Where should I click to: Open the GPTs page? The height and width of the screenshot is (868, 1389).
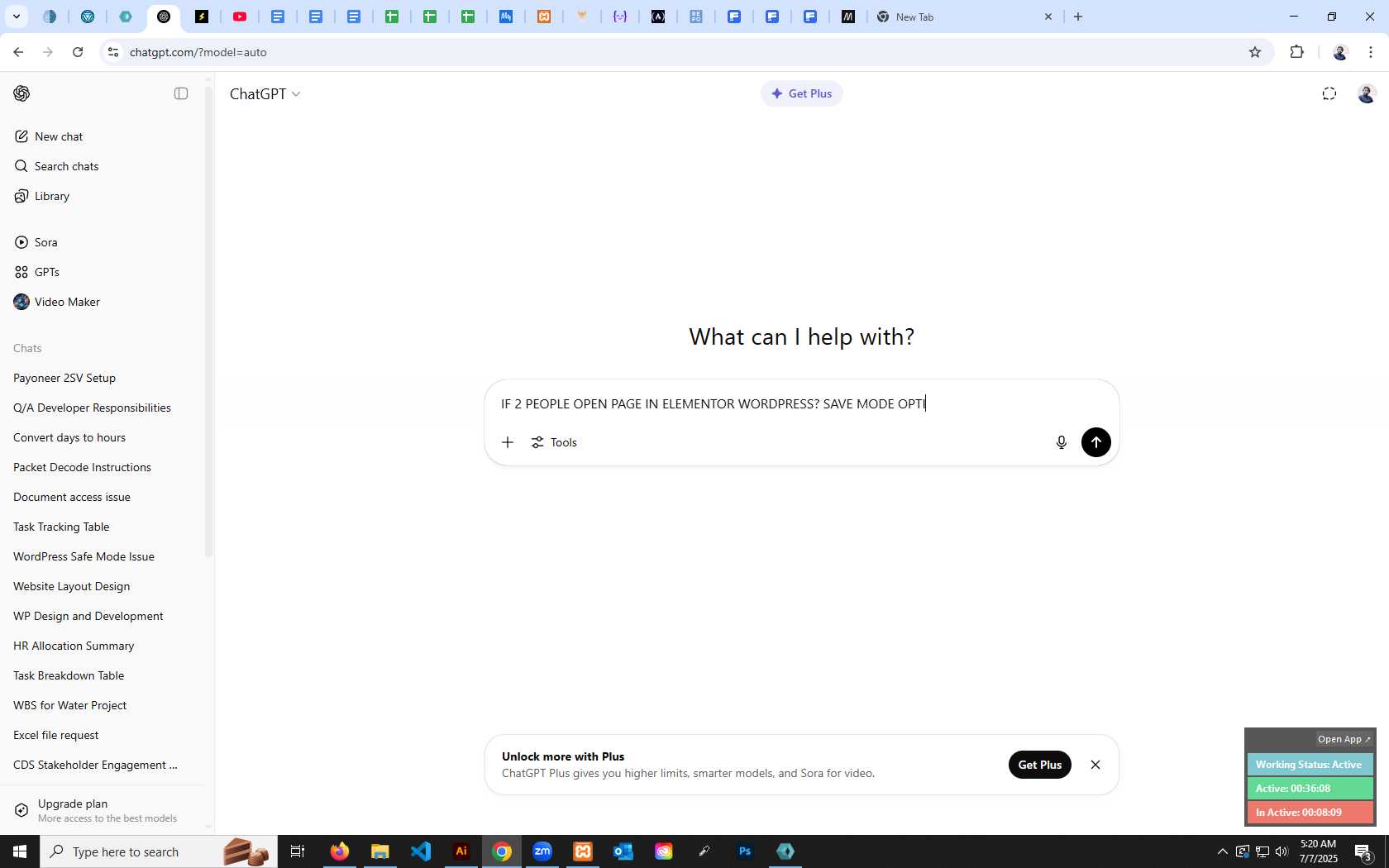click(x=103, y=272)
